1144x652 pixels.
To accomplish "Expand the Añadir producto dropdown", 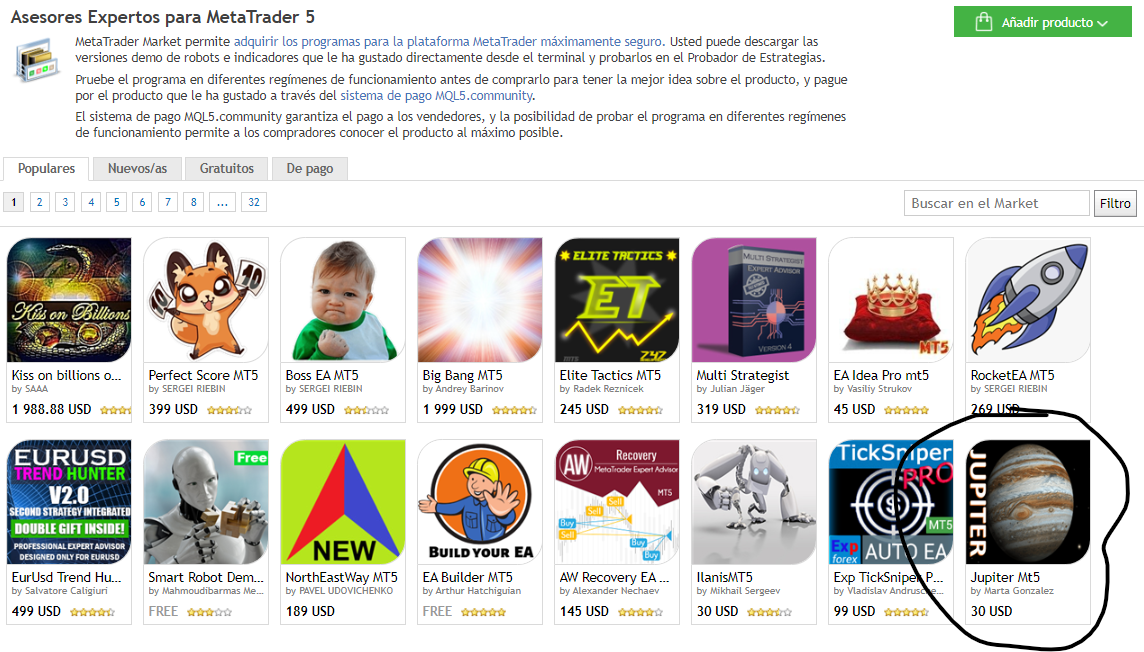I will point(1043,22).
